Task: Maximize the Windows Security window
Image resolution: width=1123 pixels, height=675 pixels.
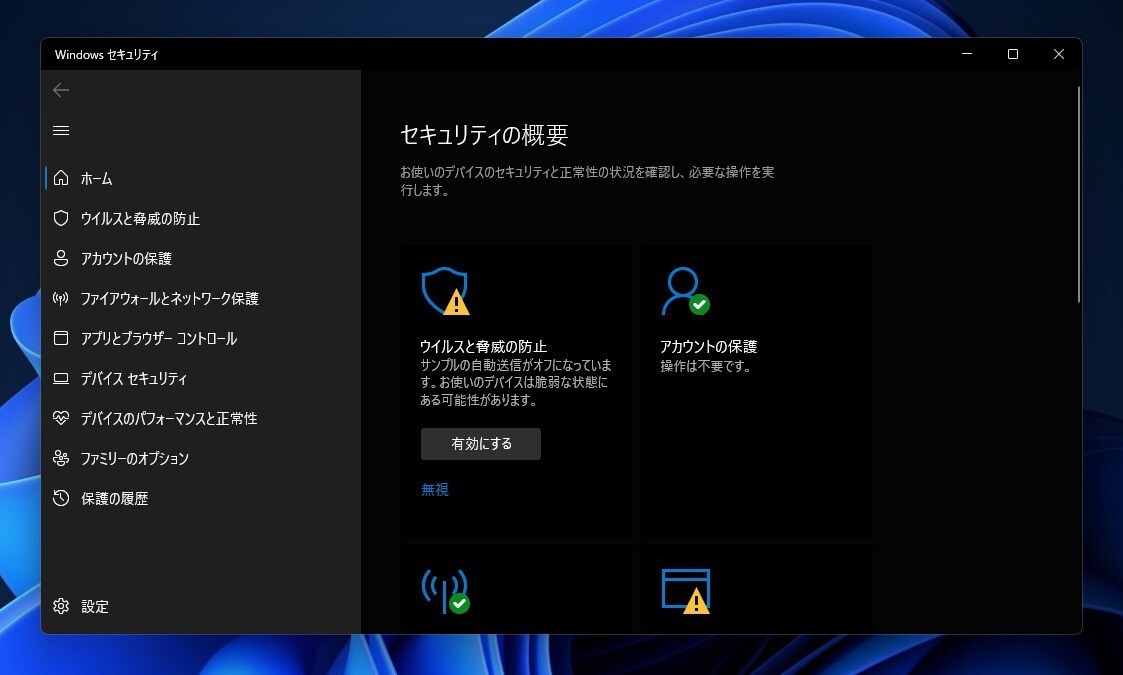Action: click(1013, 54)
